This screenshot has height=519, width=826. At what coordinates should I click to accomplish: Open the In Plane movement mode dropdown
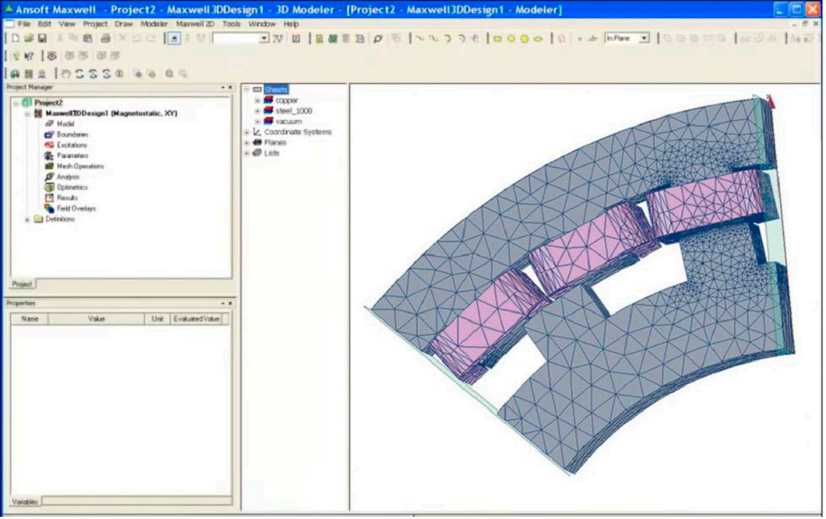pos(644,38)
